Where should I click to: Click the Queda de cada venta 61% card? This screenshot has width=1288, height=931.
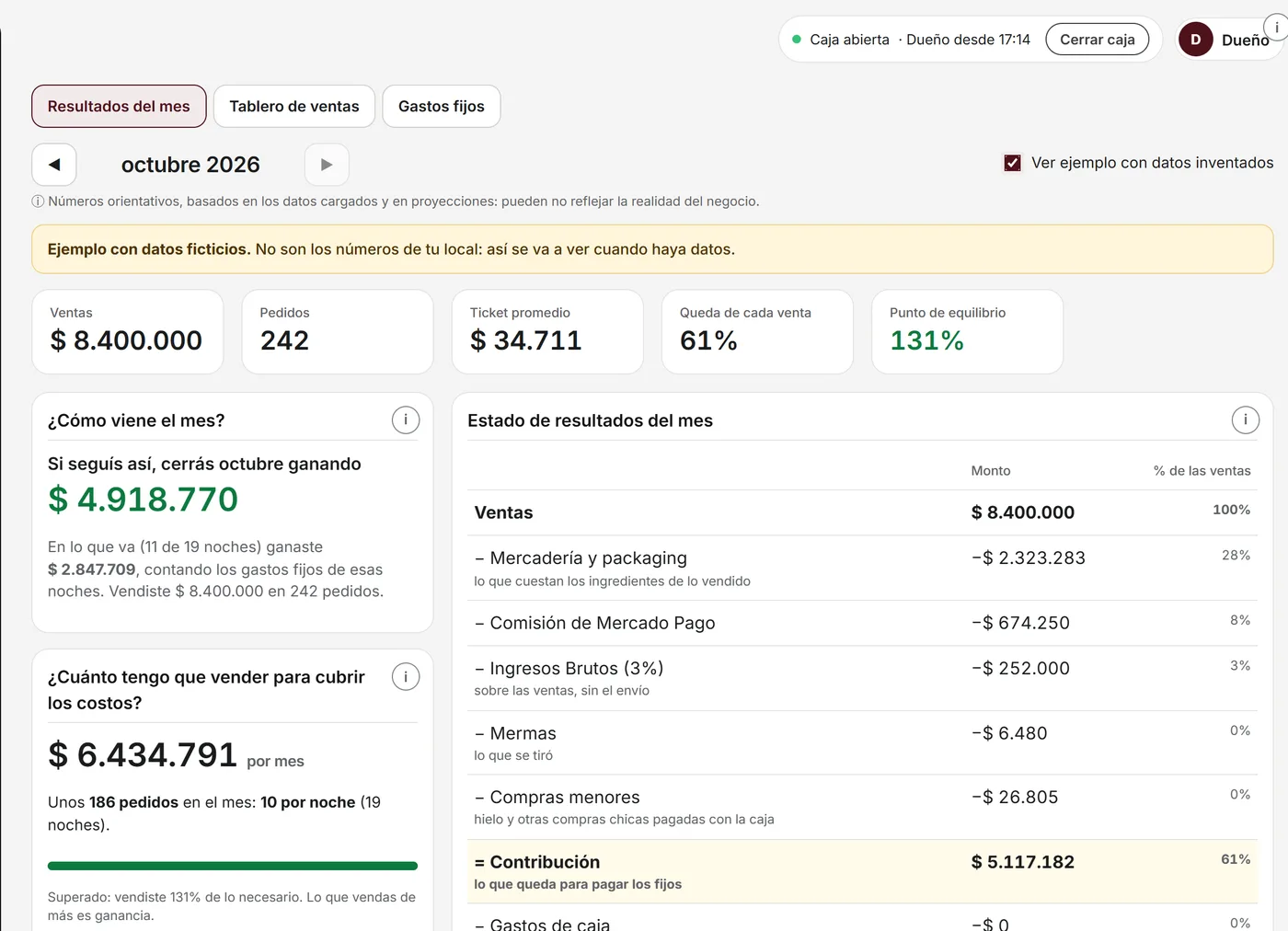757,332
